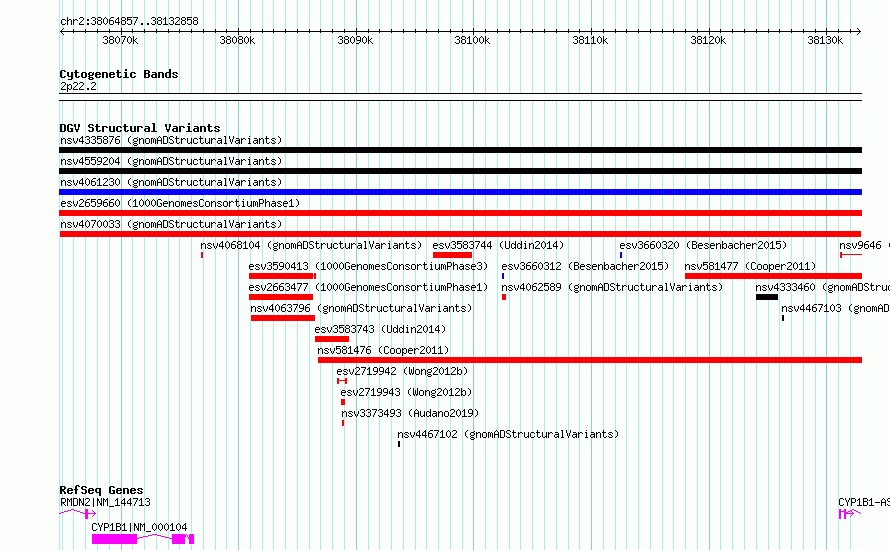Open the RMDN2|NM_144713 gene label
Viewport: 890px width, 550px height.
[105, 502]
